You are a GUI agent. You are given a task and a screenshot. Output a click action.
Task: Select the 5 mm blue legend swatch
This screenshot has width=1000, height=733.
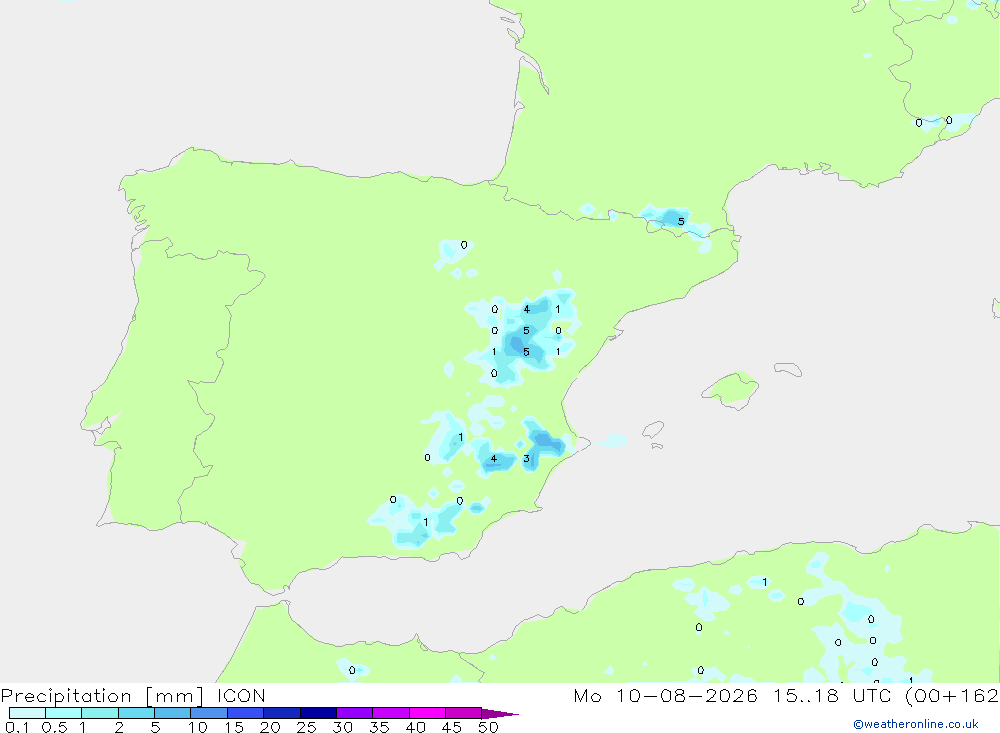[172, 713]
